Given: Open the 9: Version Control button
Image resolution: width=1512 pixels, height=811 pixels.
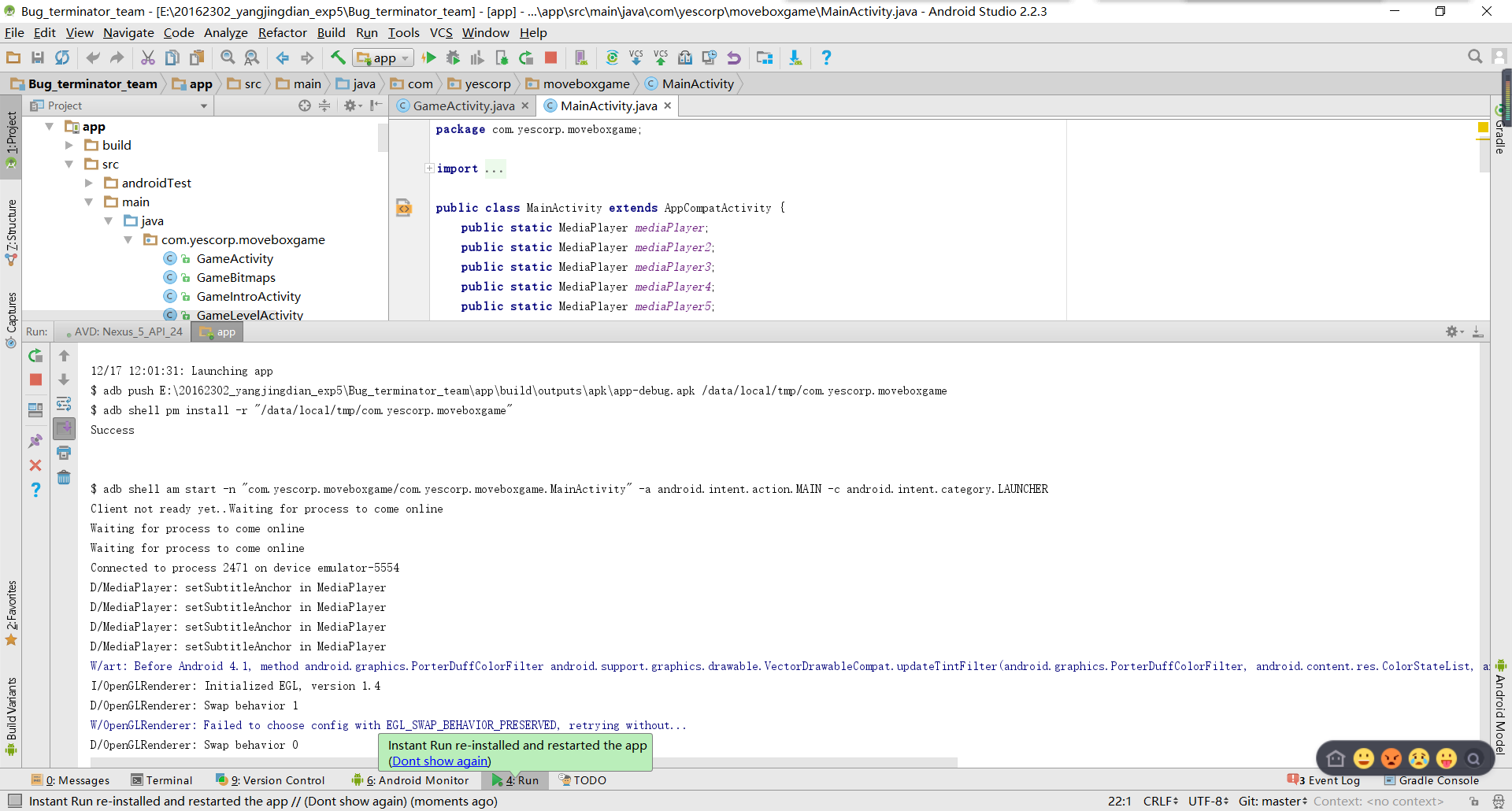Looking at the screenshot, I should (270, 780).
